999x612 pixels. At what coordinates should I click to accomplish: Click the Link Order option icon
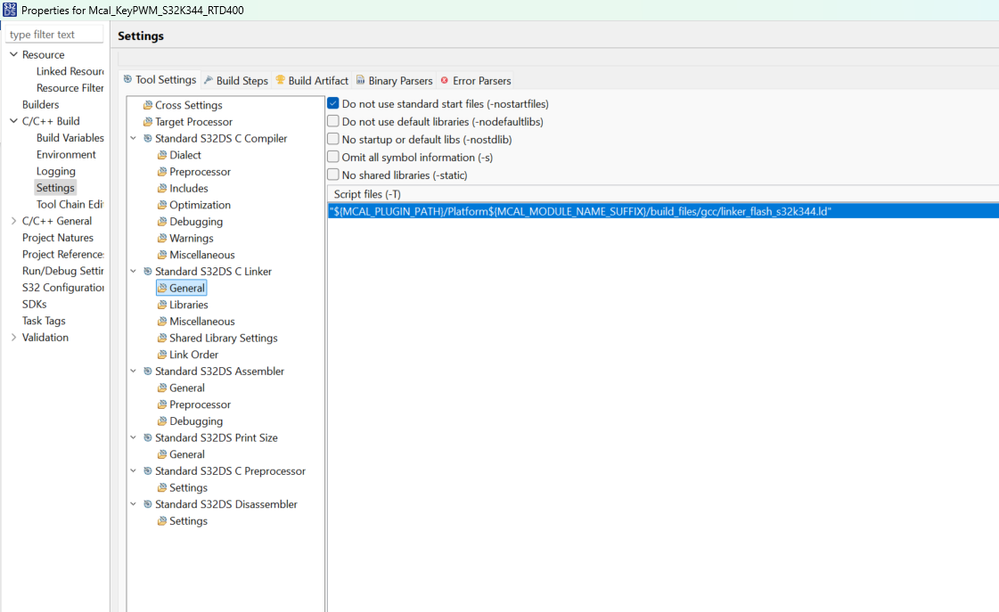click(162, 354)
